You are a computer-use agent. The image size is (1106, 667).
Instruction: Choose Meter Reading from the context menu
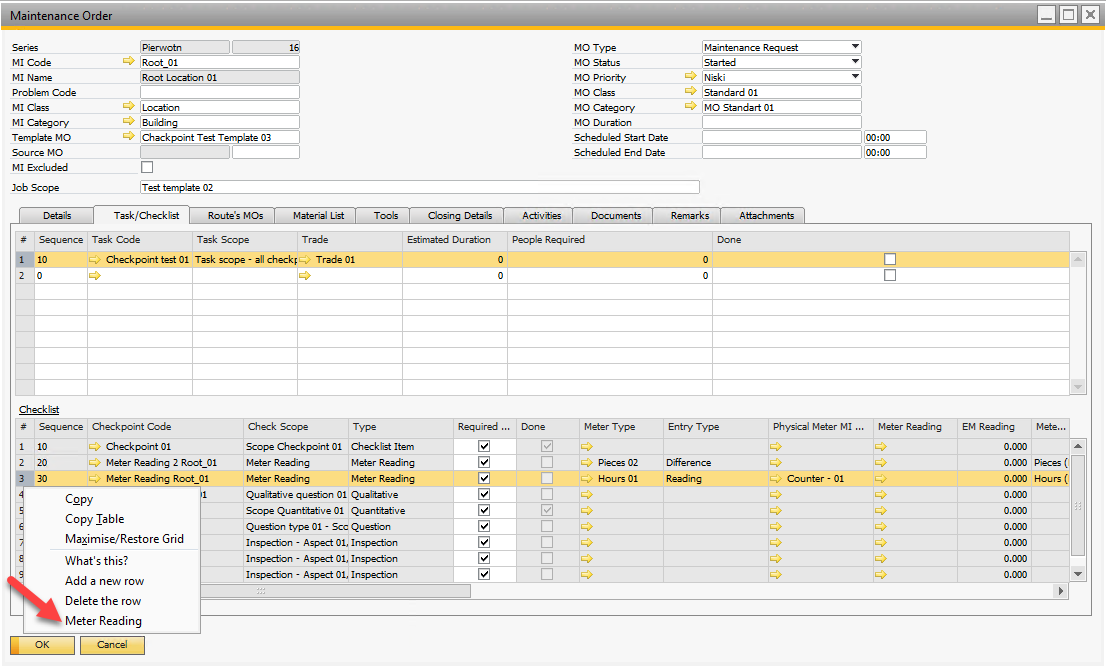[x=103, y=621]
